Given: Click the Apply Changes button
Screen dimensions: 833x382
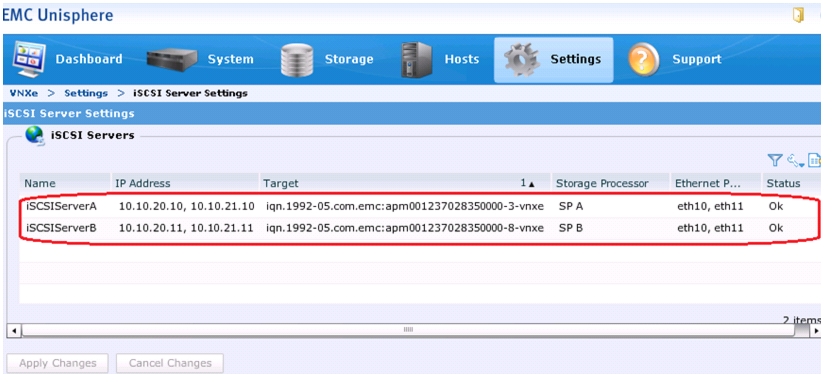Looking at the screenshot, I should tap(57, 363).
